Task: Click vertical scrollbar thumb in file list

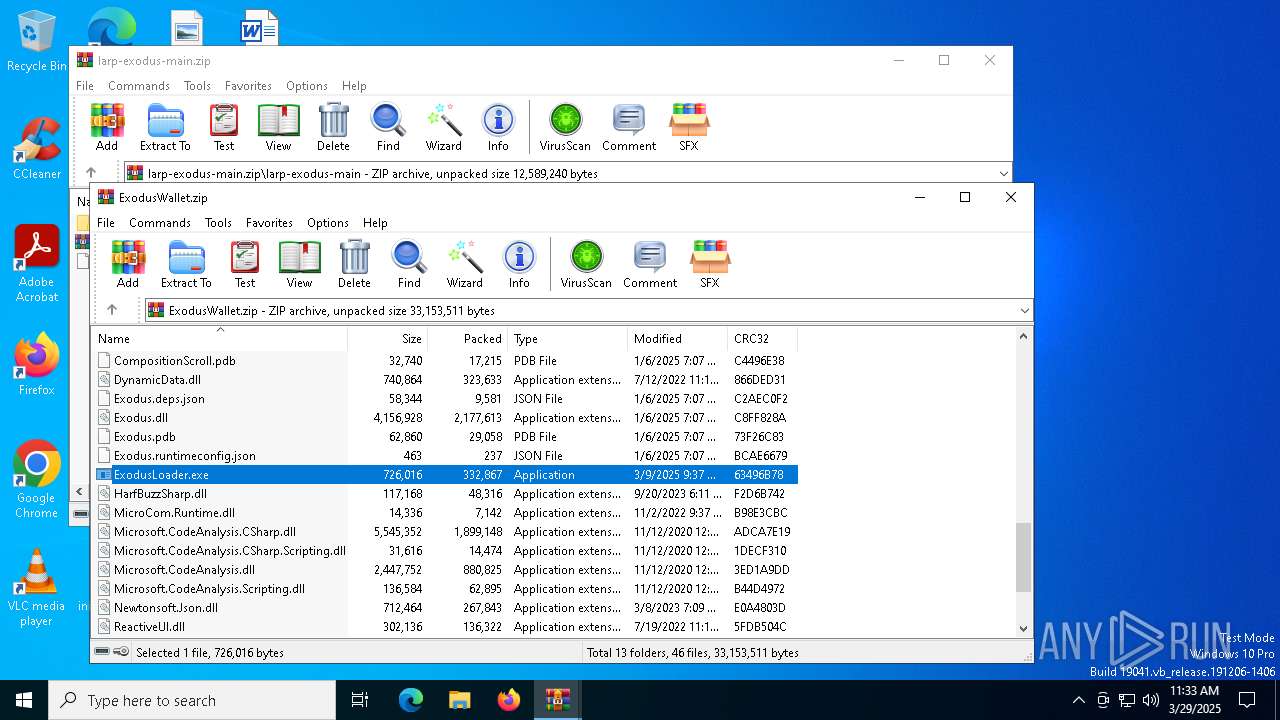Action: (x=1023, y=557)
